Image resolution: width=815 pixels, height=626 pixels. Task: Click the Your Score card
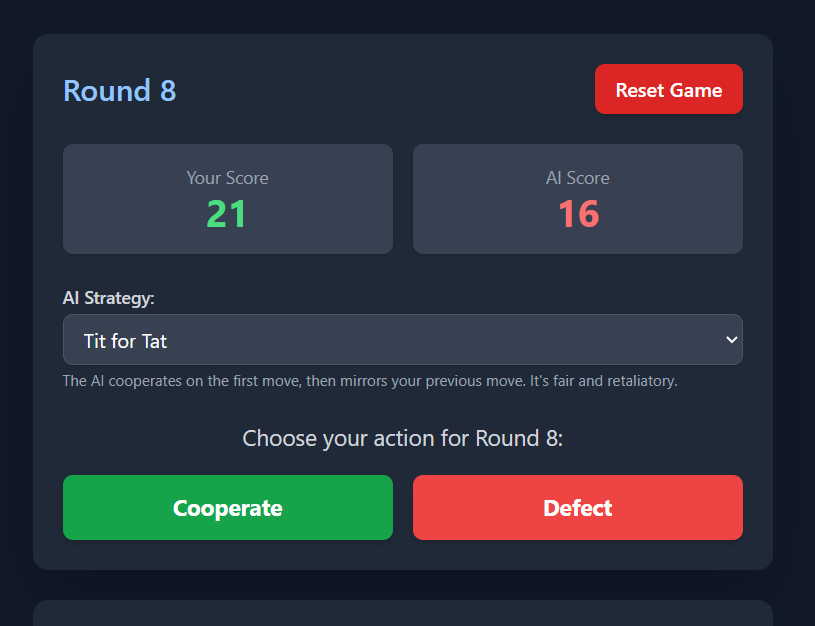(227, 198)
